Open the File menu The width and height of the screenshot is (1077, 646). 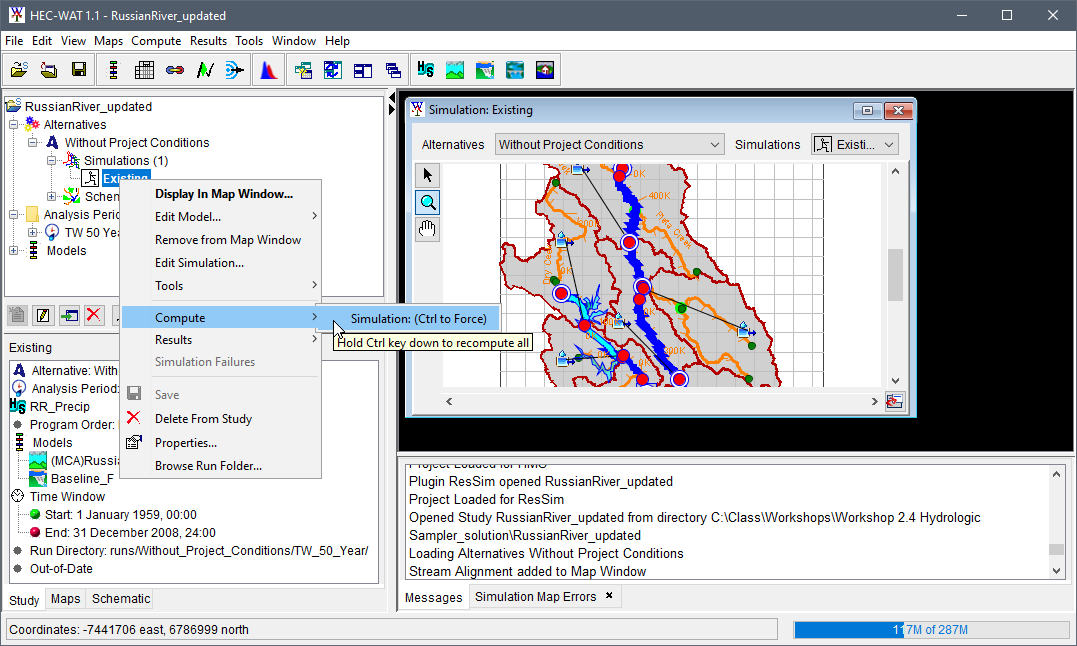[x=14, y=41]
